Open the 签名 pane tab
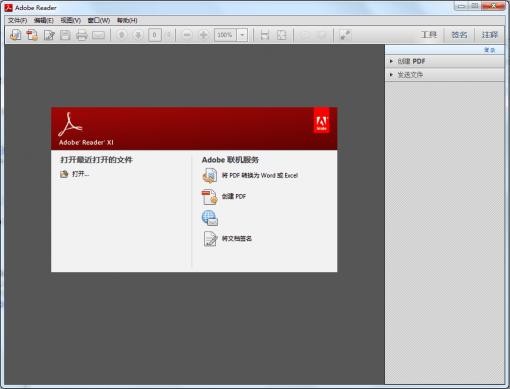510x389 pixels. [x=459, y=35]
